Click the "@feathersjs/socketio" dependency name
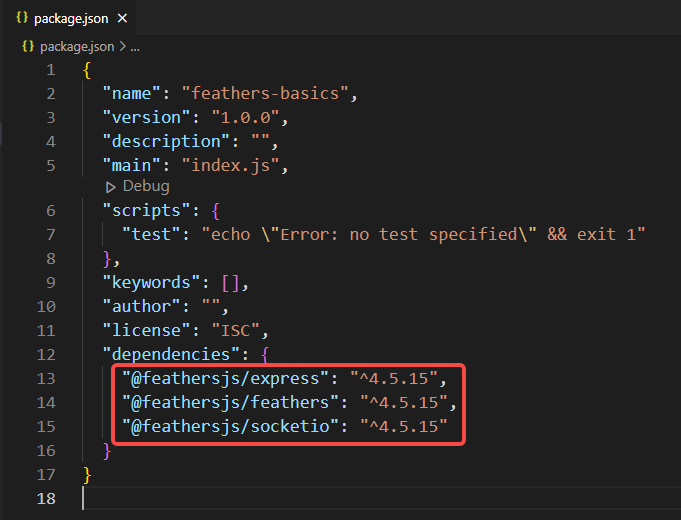Screen dimensions: 681x520 pyautogui.click(x=230, y=427)
